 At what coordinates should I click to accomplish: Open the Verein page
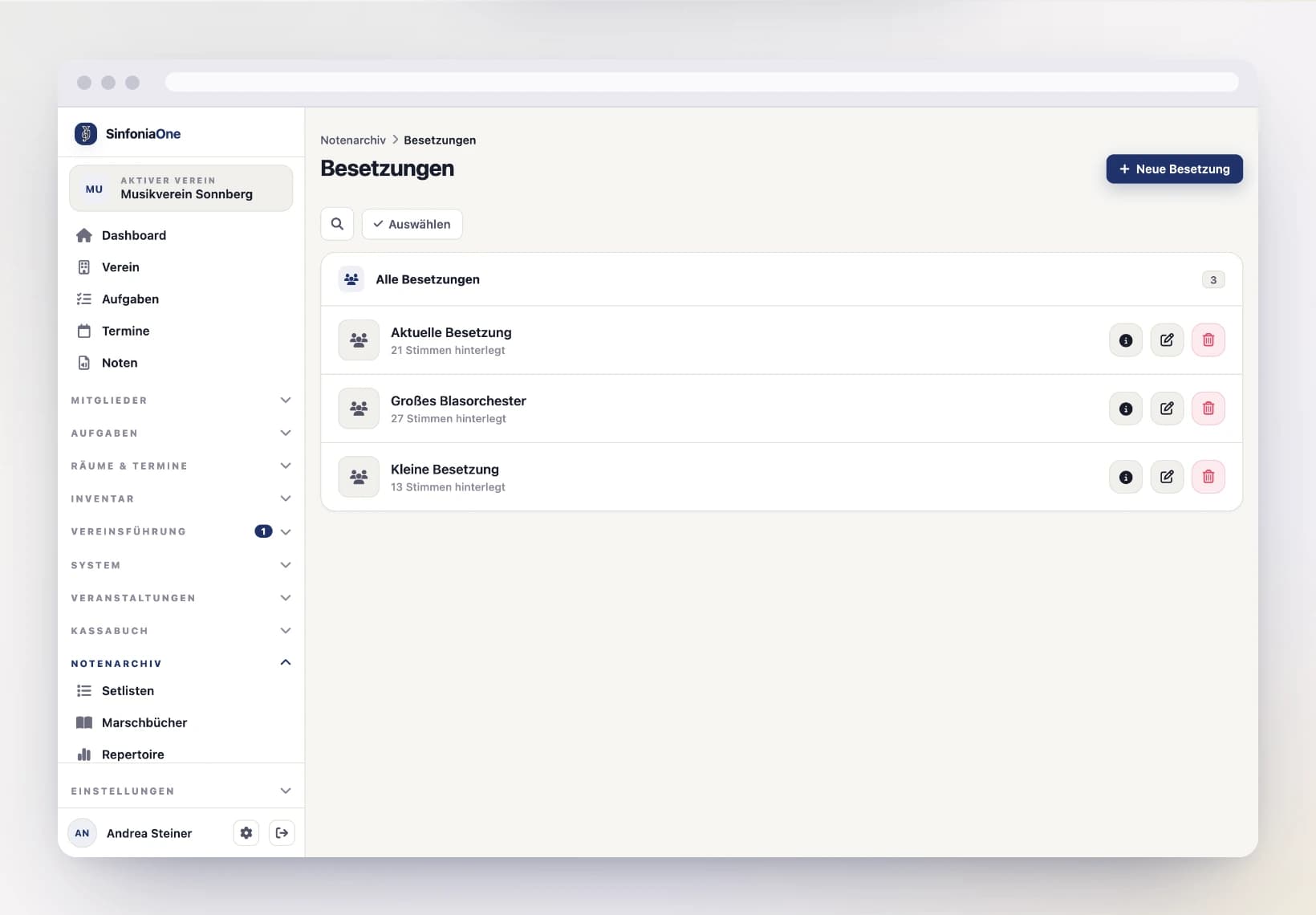pyautogui.click(x=181, y=267)
